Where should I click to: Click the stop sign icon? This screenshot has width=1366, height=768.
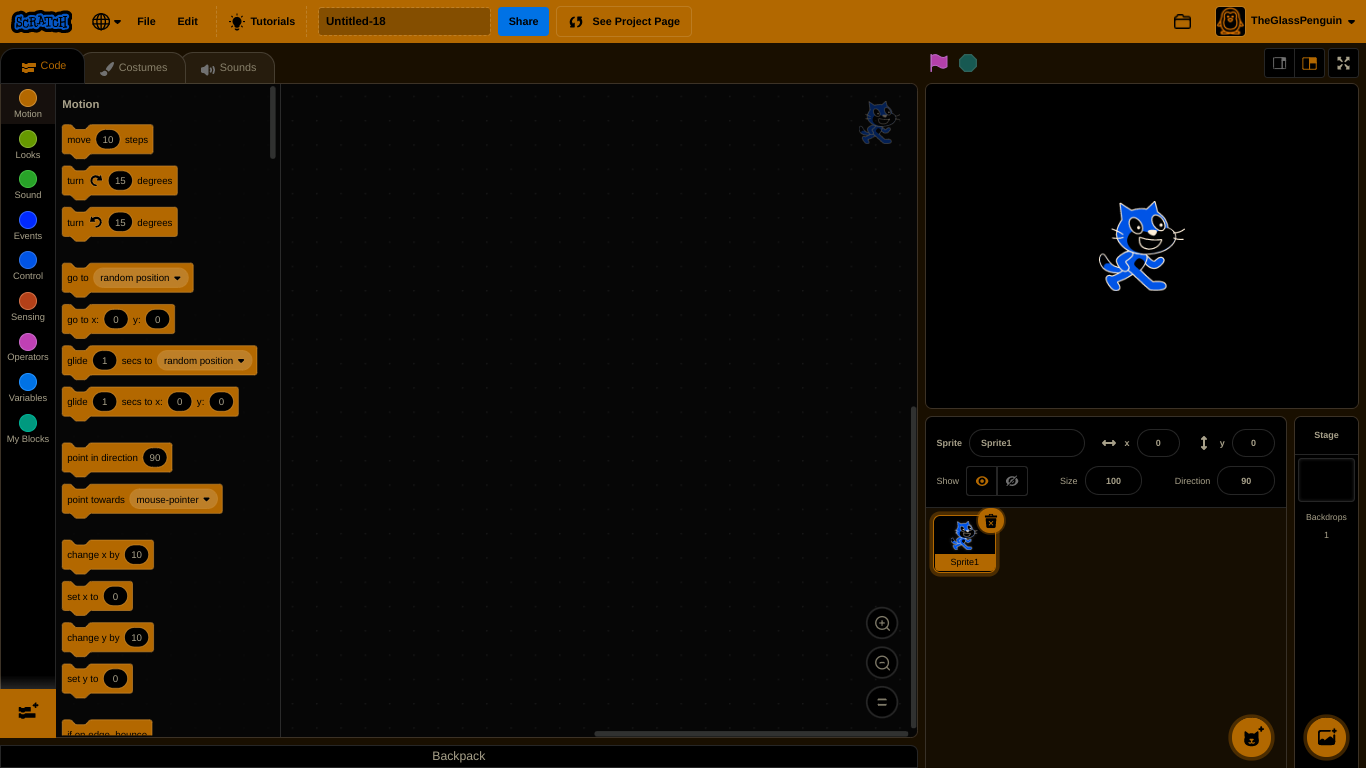coord(968,62)
